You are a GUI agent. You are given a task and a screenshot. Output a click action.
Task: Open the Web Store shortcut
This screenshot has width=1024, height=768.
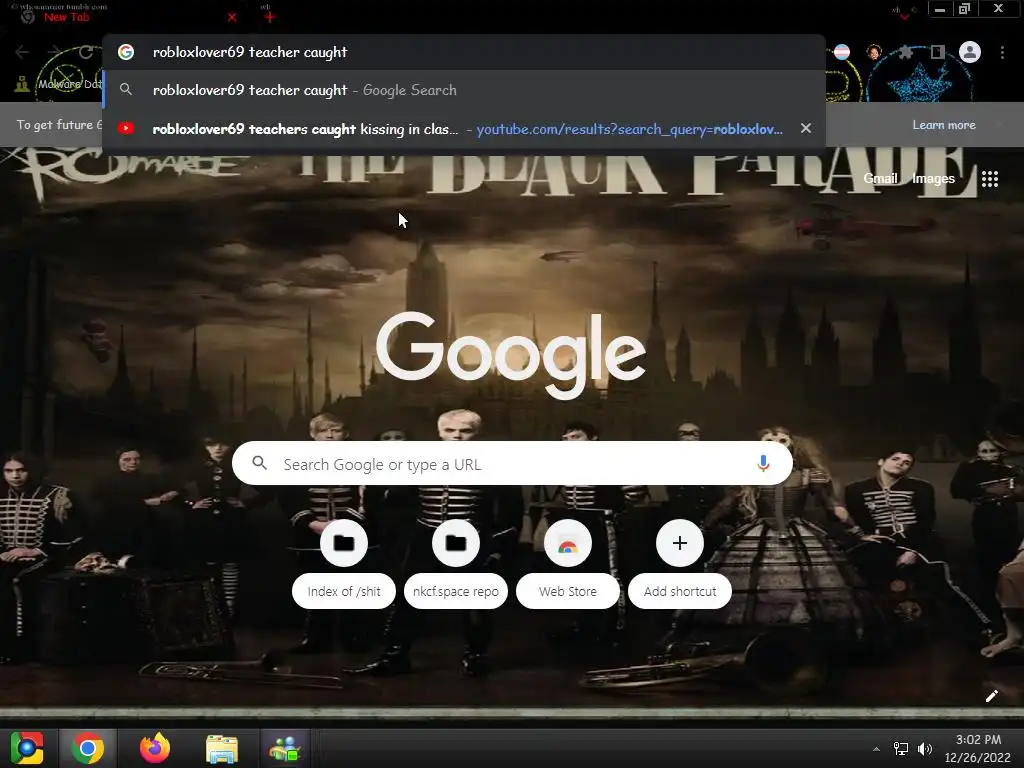(x=568, y=563)
